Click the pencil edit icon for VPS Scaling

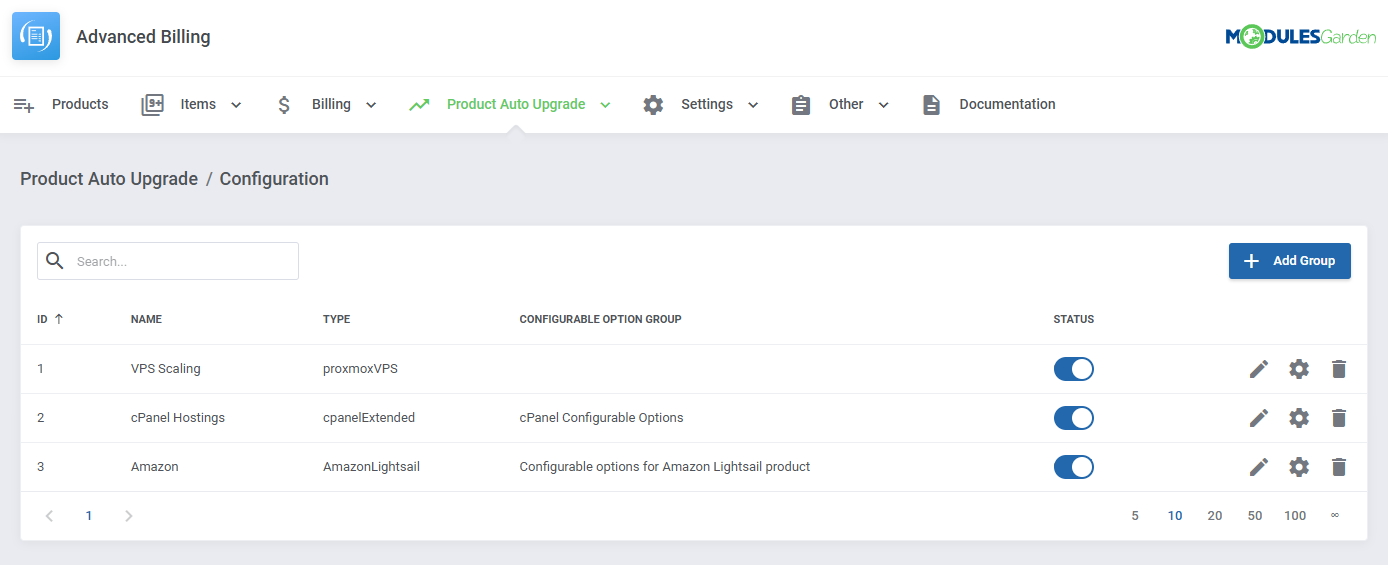coord(1258,369)
